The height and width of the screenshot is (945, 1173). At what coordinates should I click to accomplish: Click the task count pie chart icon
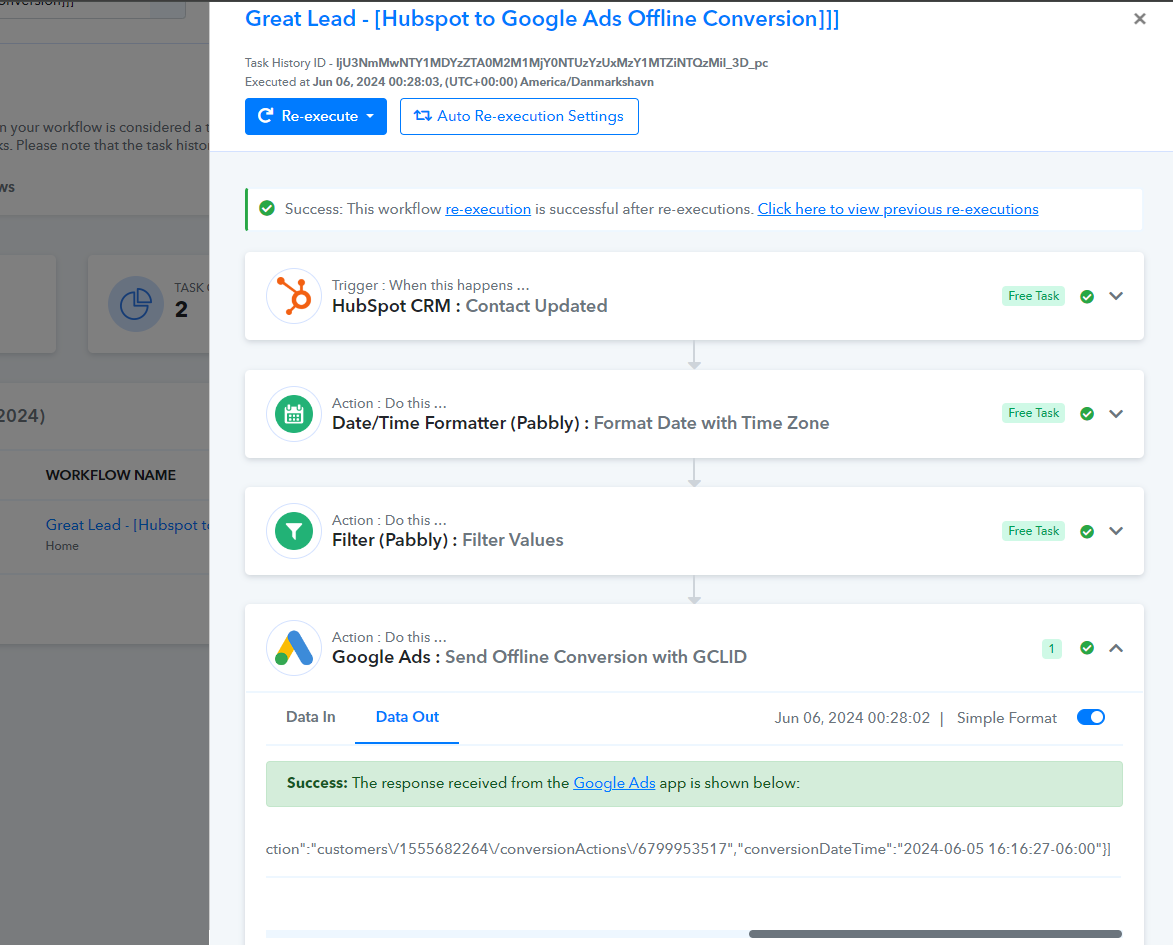tap(136, 305)
